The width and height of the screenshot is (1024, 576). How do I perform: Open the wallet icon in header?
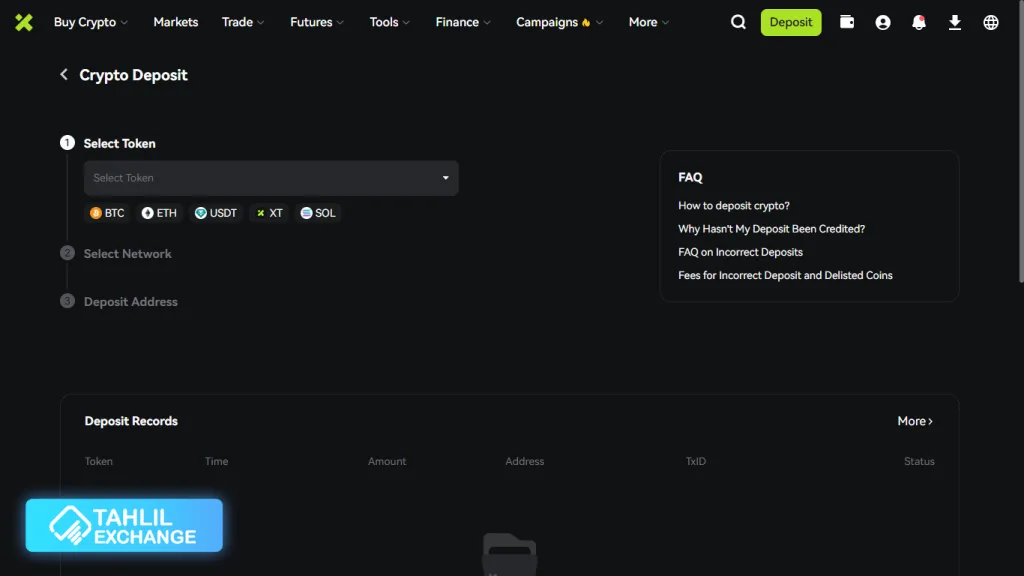click(847, 22)
